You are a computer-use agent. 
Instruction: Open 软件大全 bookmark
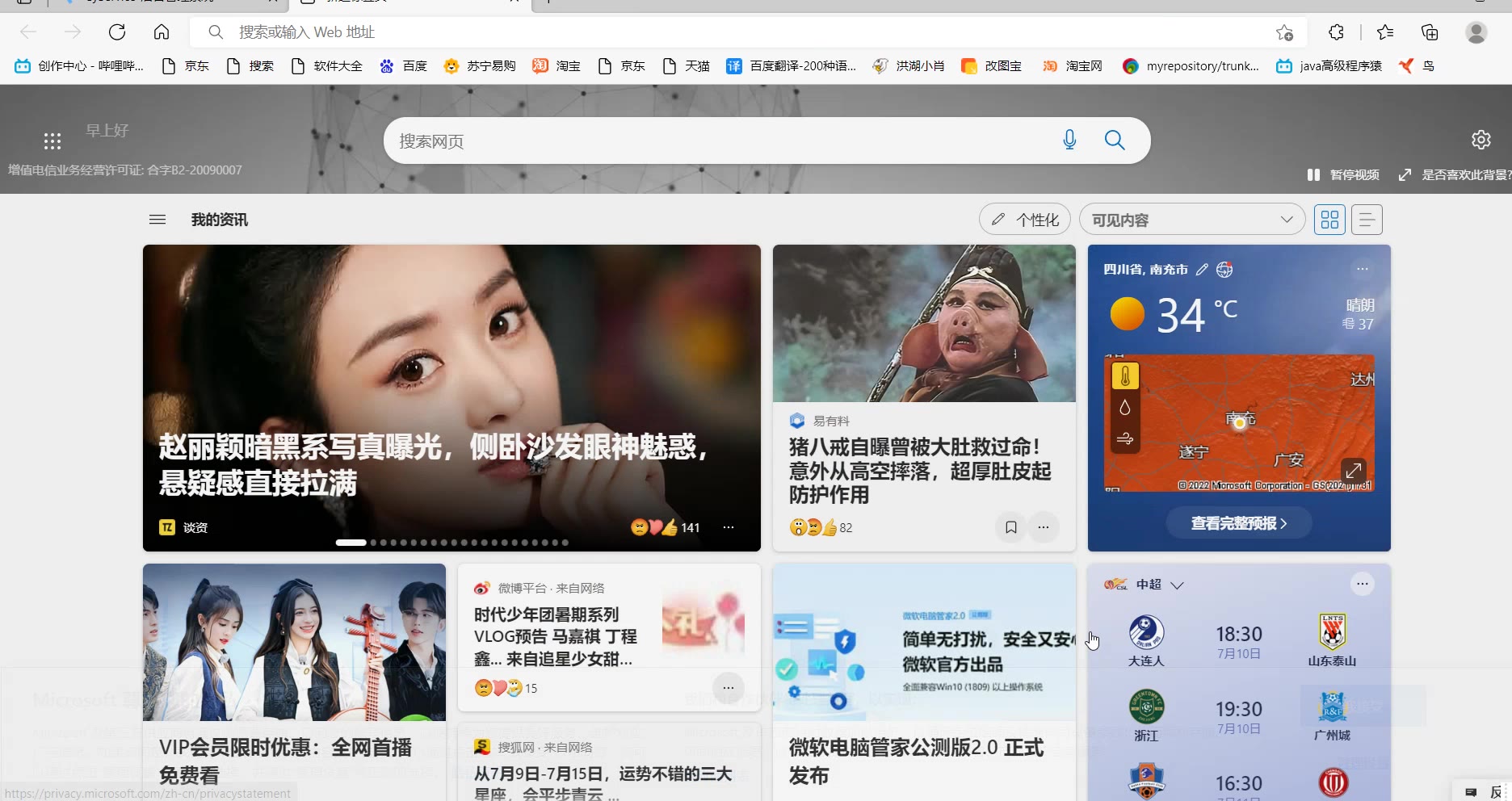click(327, 66)
